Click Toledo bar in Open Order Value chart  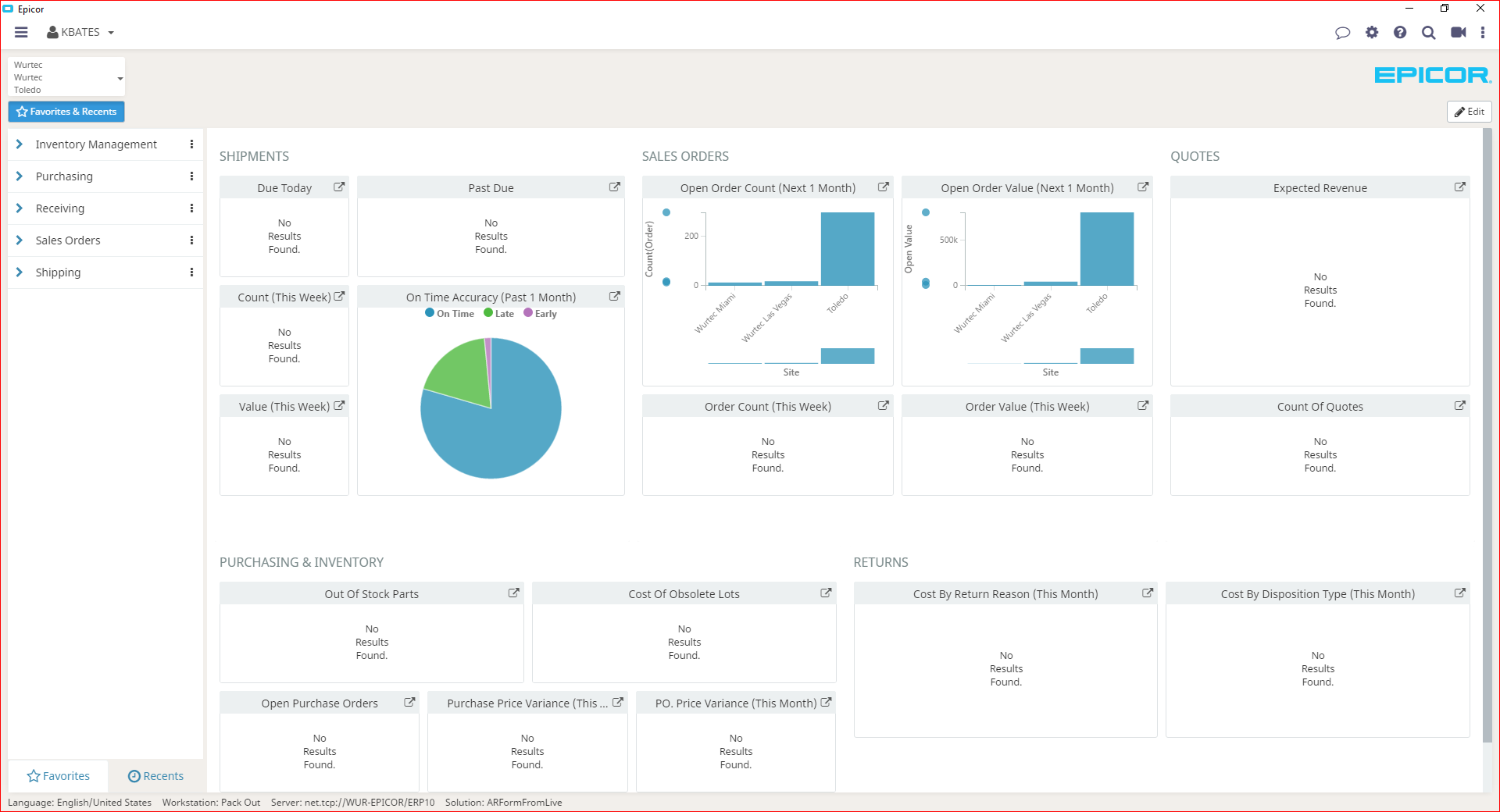pyautogui.click(x=1107, y=249)
